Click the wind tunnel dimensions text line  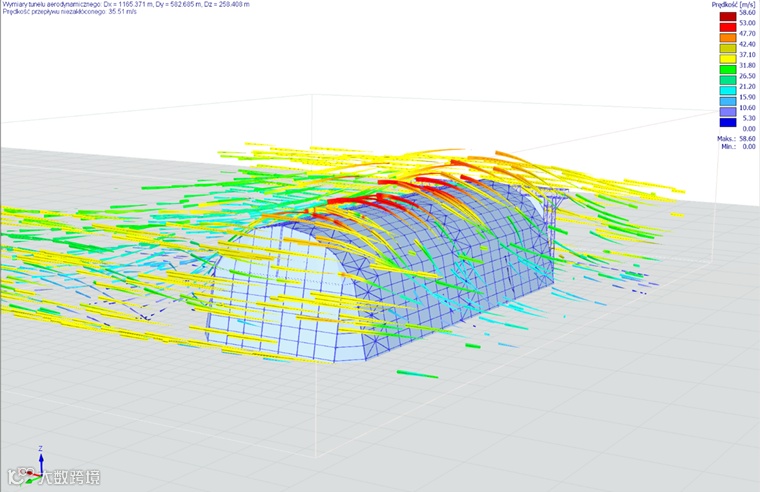(127, 4)
